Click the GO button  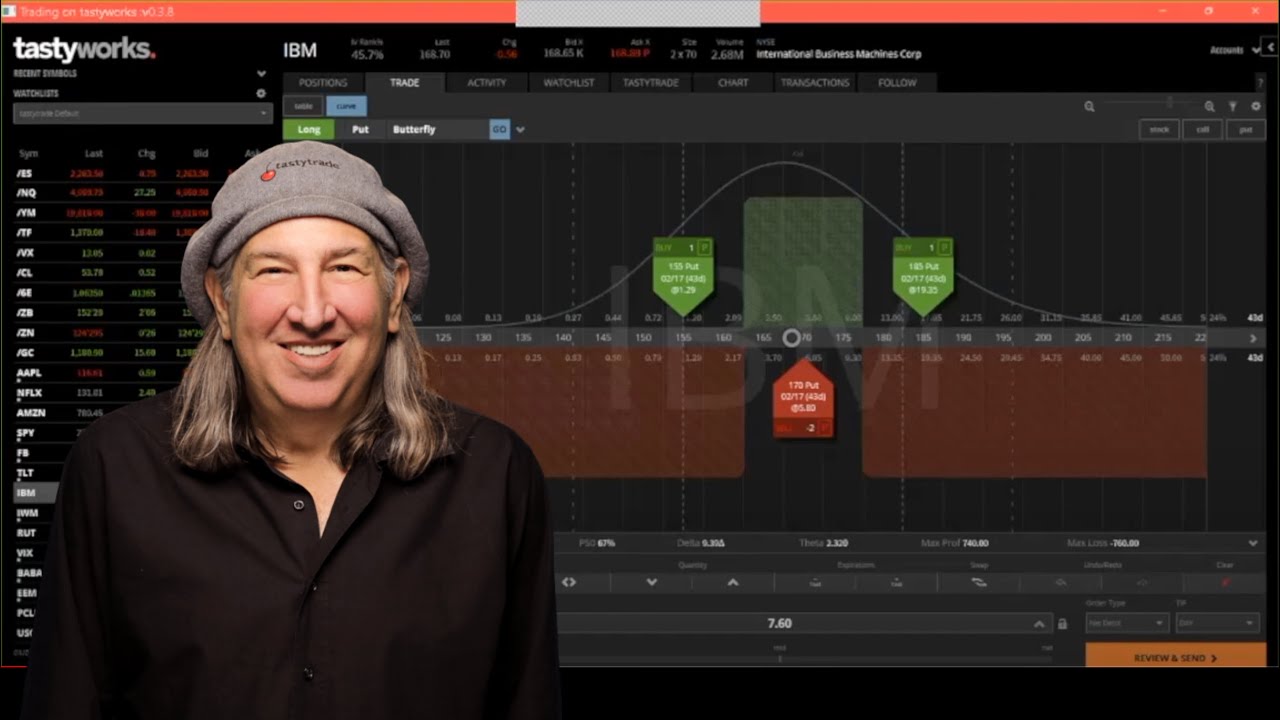[499, 129]
